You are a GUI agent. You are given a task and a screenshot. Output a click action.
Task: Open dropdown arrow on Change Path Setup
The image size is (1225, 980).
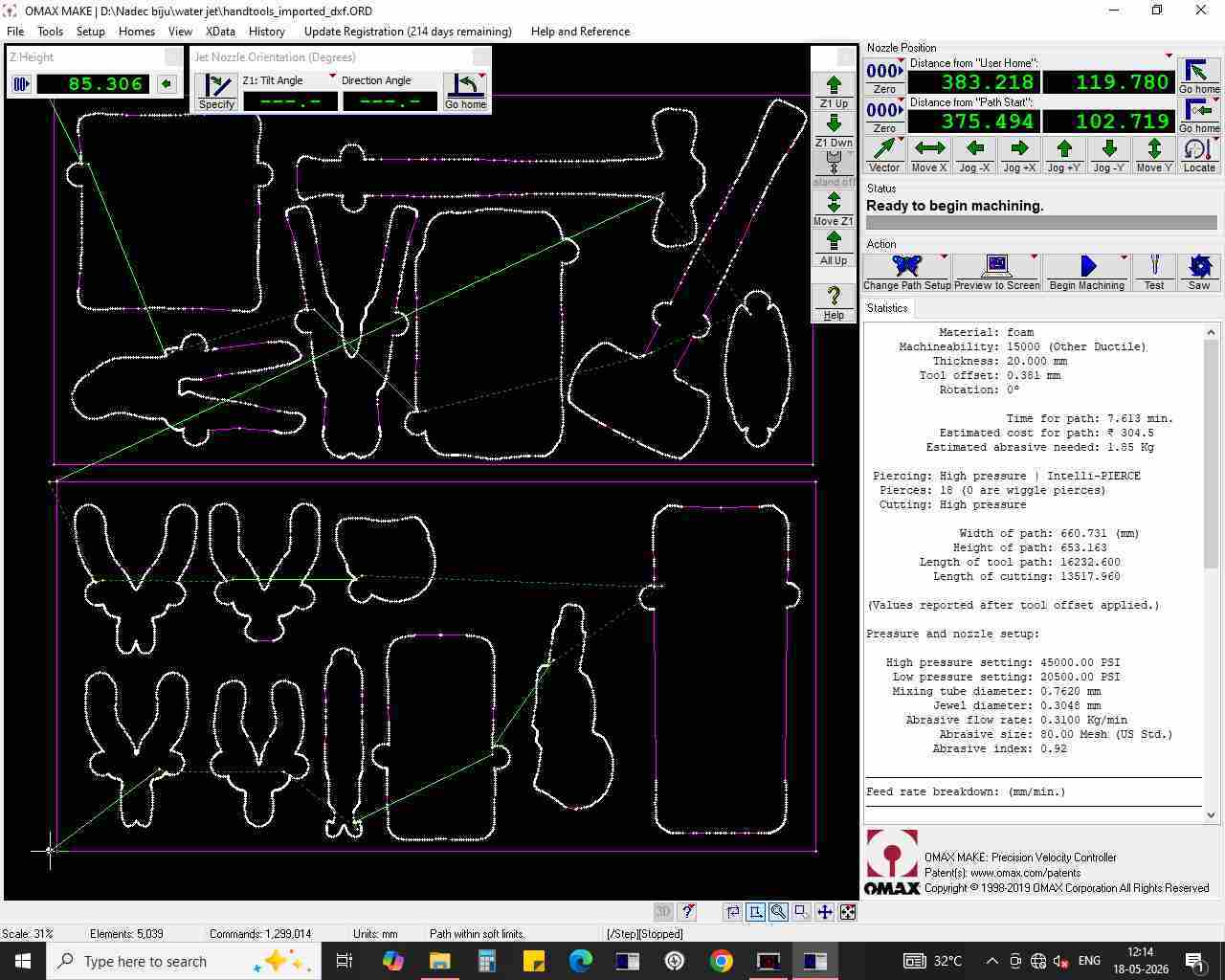[x=944, y=257]
